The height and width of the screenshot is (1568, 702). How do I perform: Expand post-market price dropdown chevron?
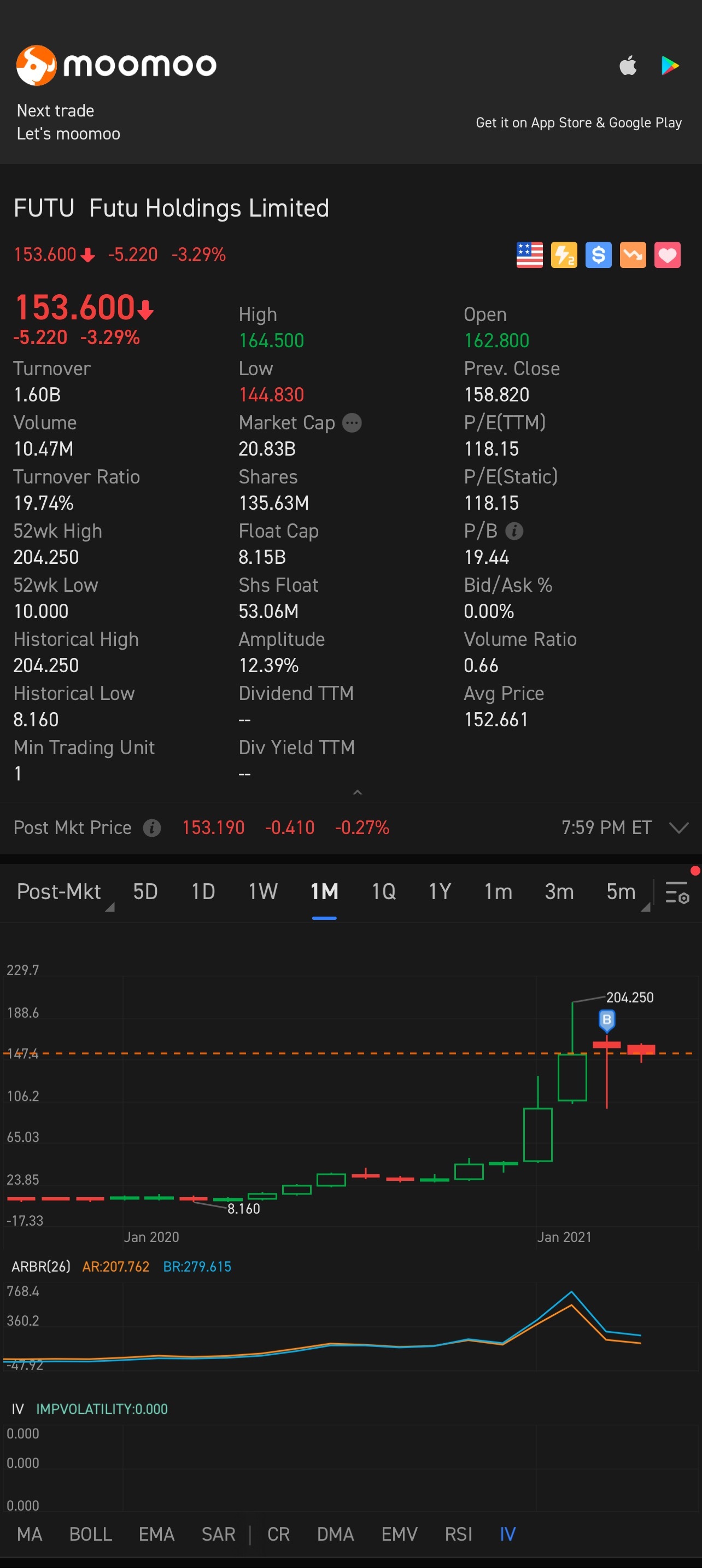[x=678, y=828]
